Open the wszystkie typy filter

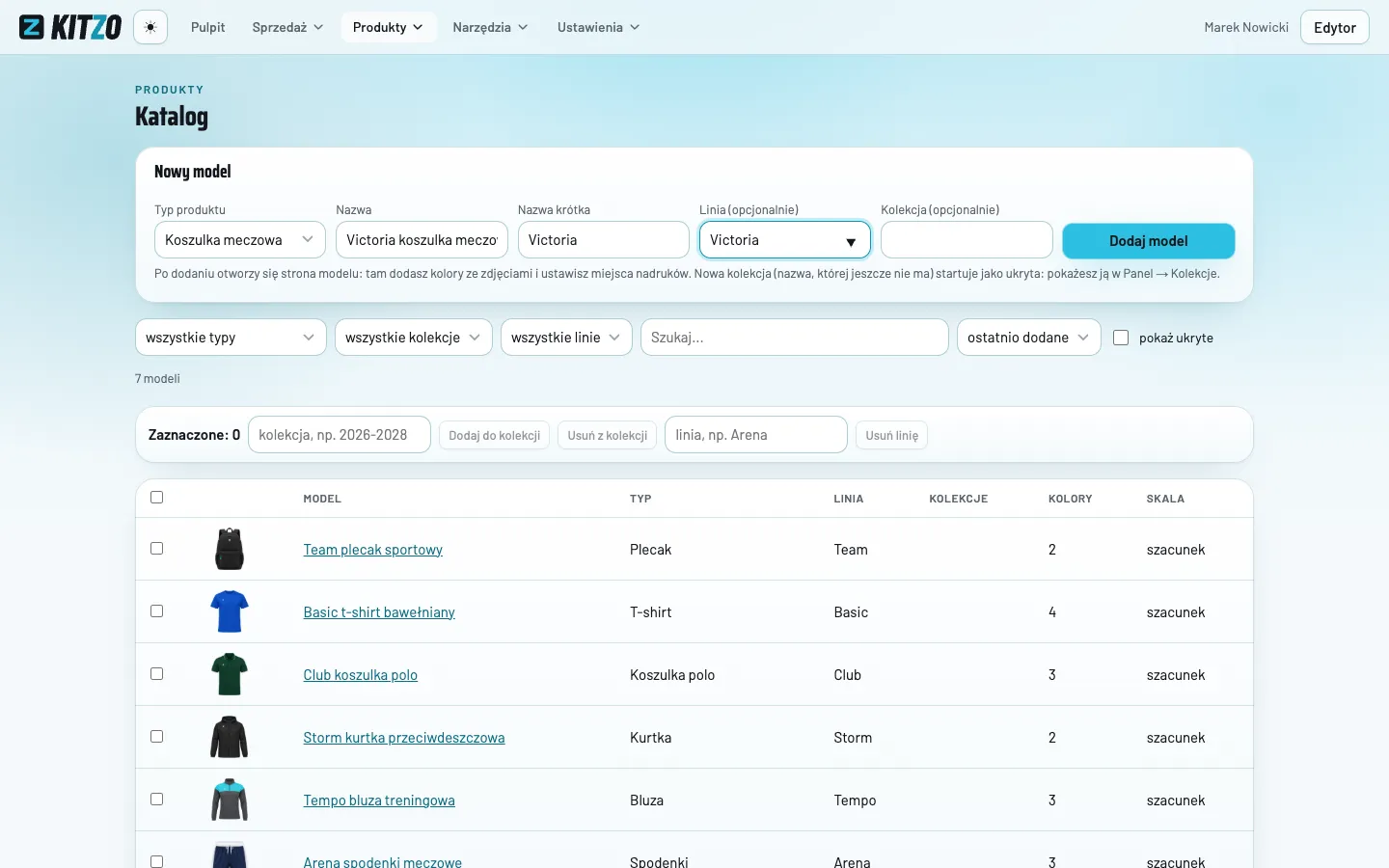pyautogui.click(x=231, y=338)
